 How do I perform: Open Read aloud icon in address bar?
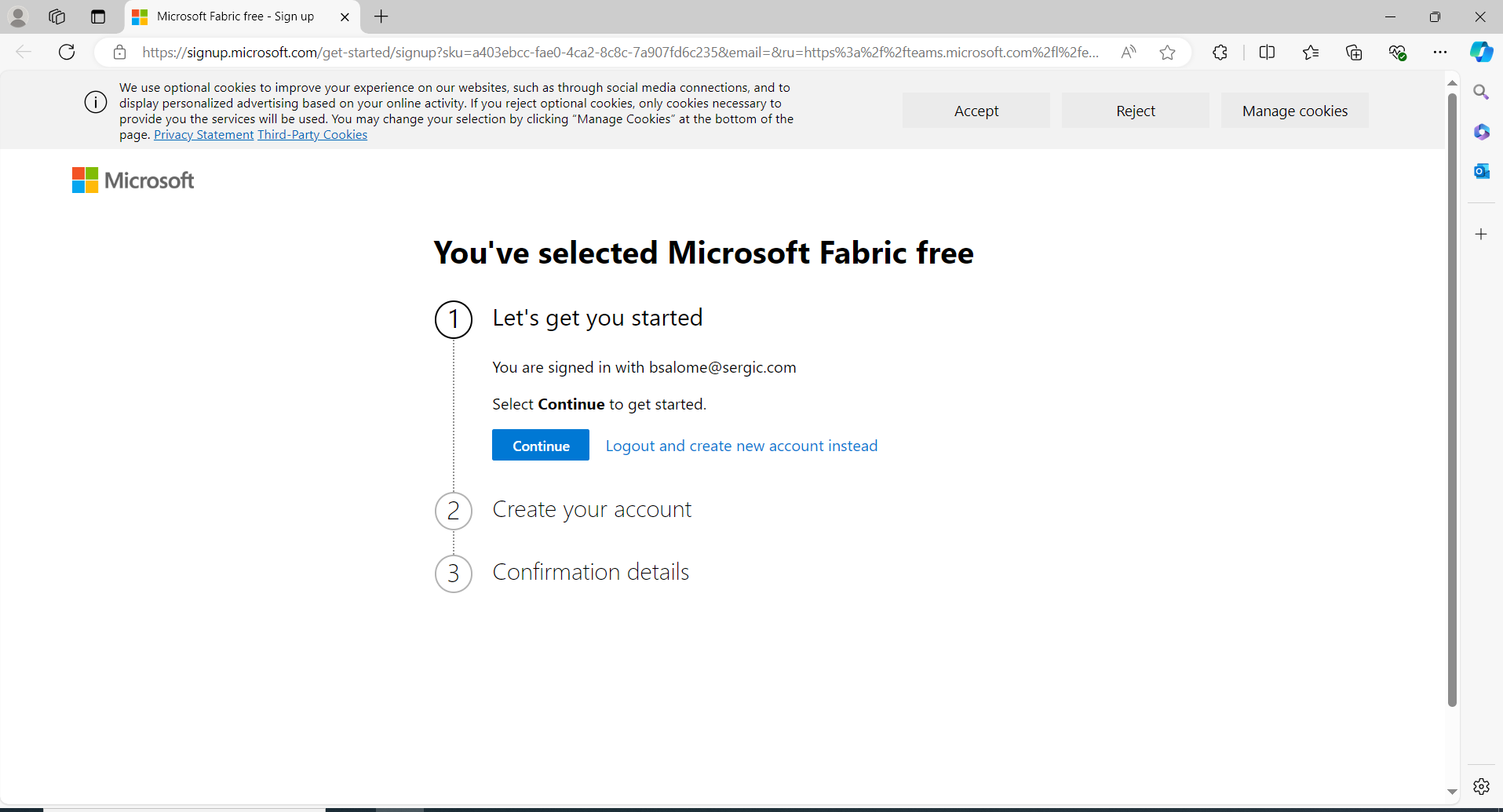tap(1129, 53)
